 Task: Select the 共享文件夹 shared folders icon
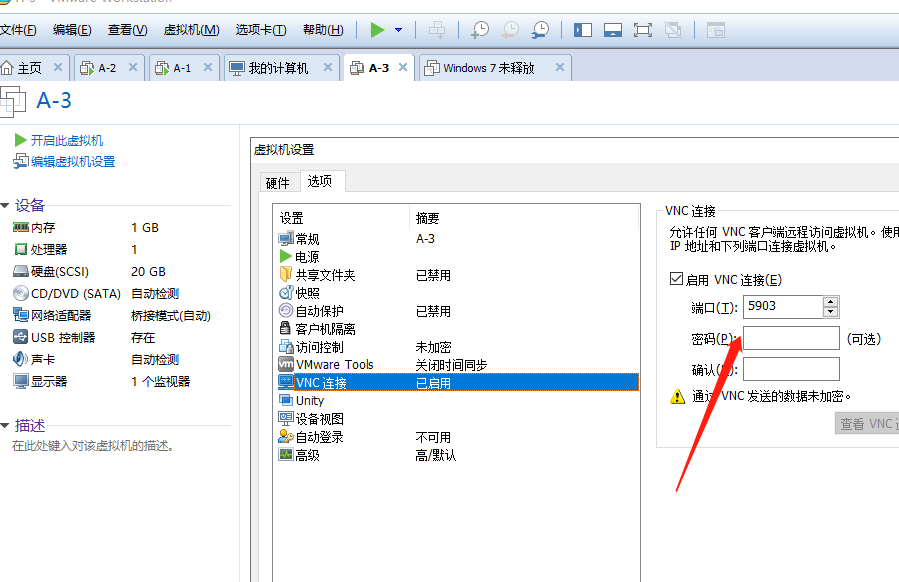click(286, 274)
